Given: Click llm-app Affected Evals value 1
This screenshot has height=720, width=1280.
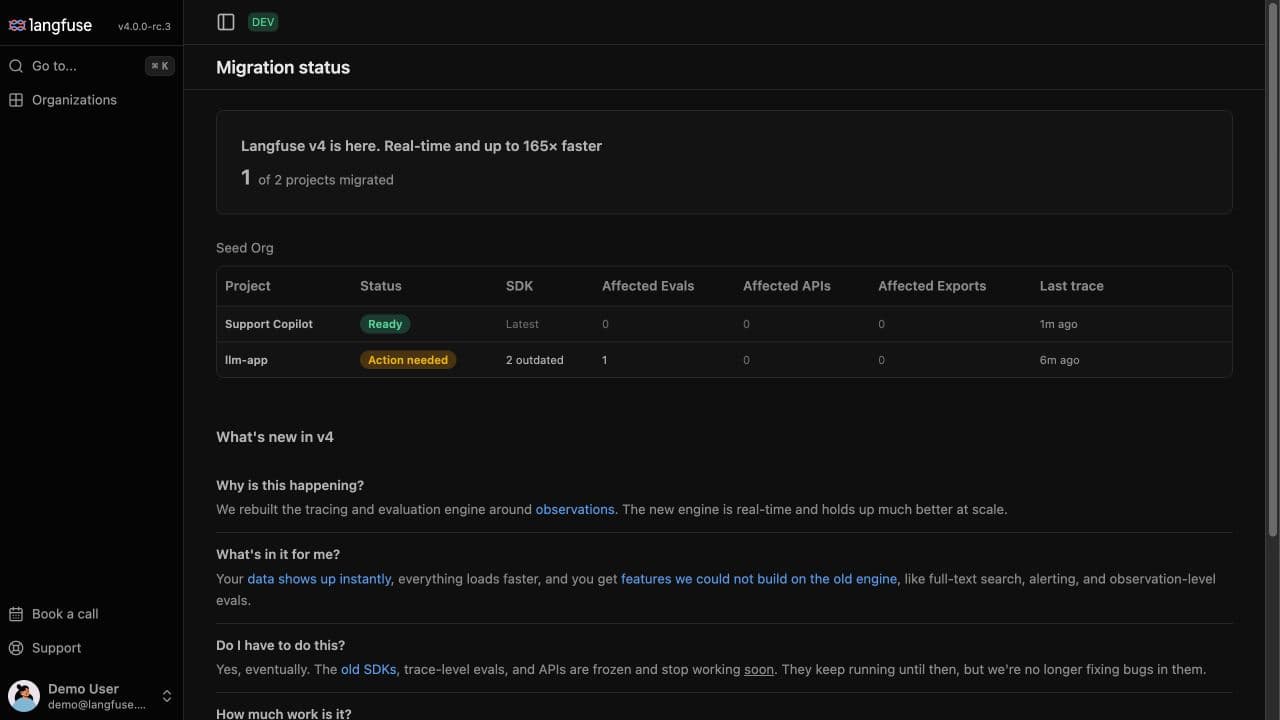Looking at the screenshot, I should [604, 360].
